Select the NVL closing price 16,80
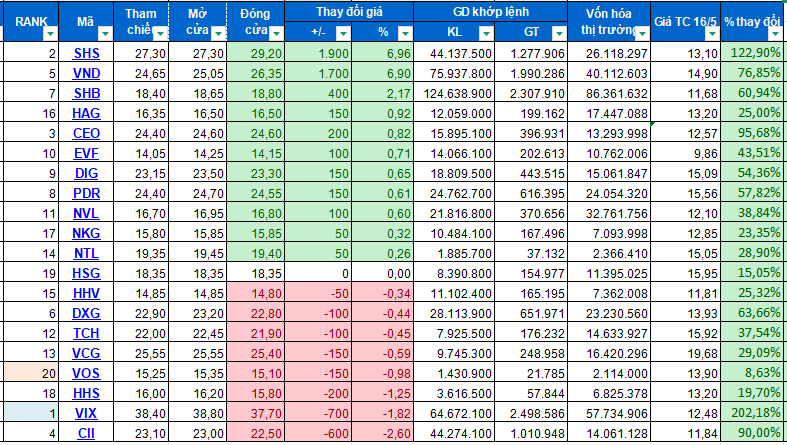 [x=256, y=213]
